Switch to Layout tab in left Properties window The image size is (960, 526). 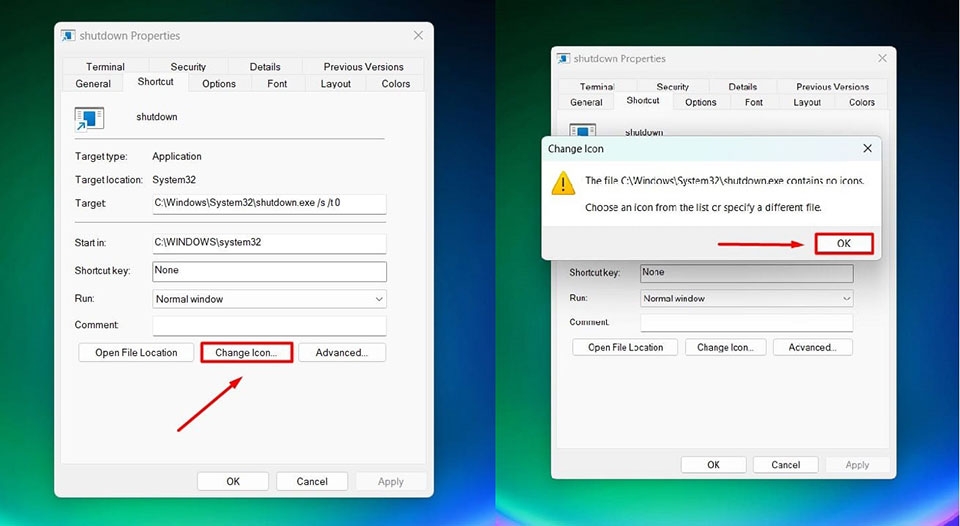click(336, 84)
